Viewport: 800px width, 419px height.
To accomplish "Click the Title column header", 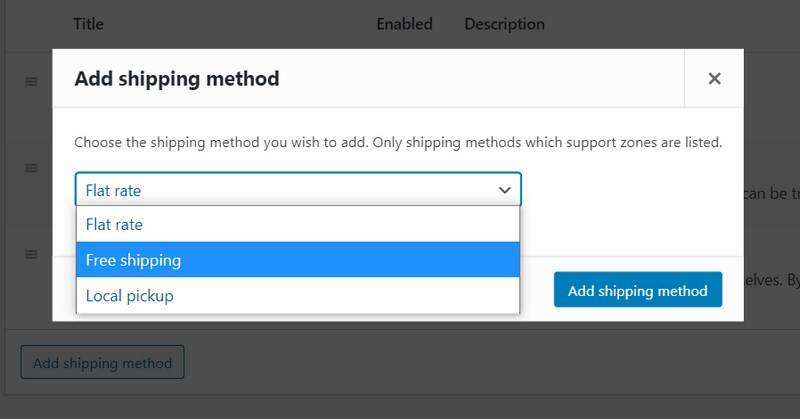I will pyautogui.click(x=88, y=24).
